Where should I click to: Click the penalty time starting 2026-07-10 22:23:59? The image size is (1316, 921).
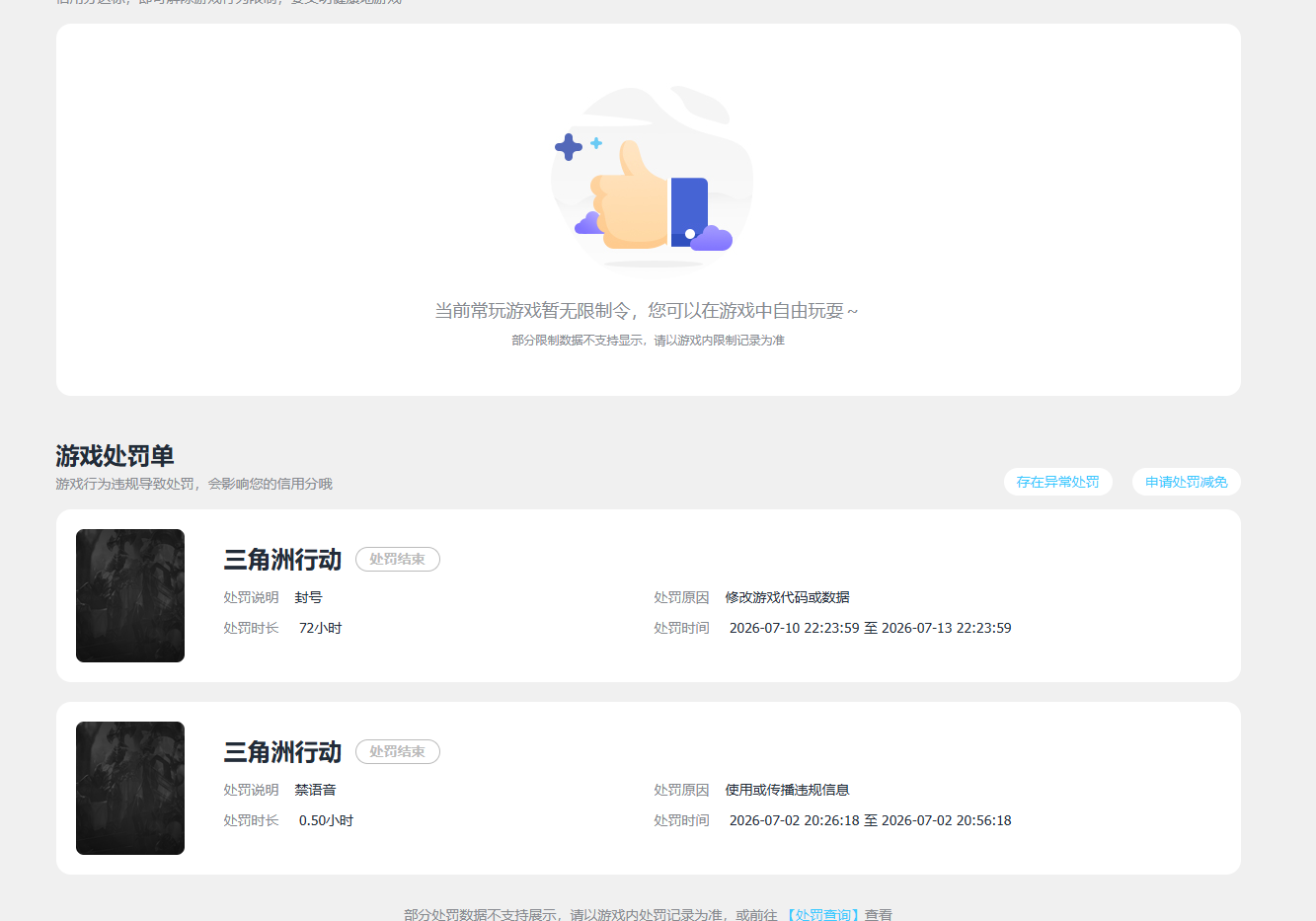coord(870,628)
